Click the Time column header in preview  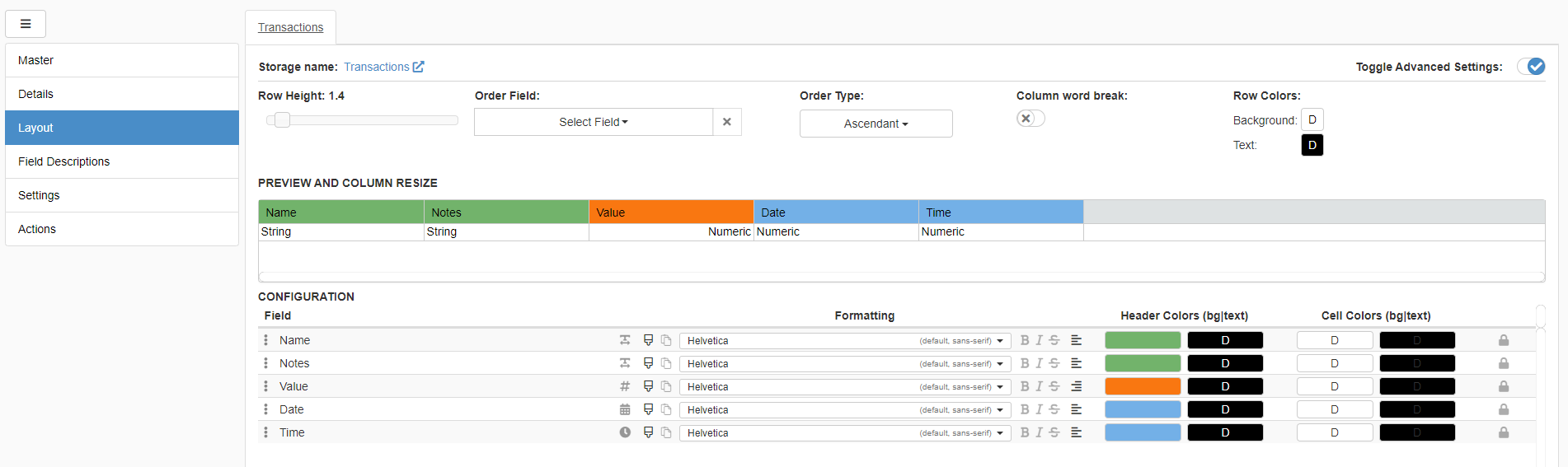tap(1001, 212)
